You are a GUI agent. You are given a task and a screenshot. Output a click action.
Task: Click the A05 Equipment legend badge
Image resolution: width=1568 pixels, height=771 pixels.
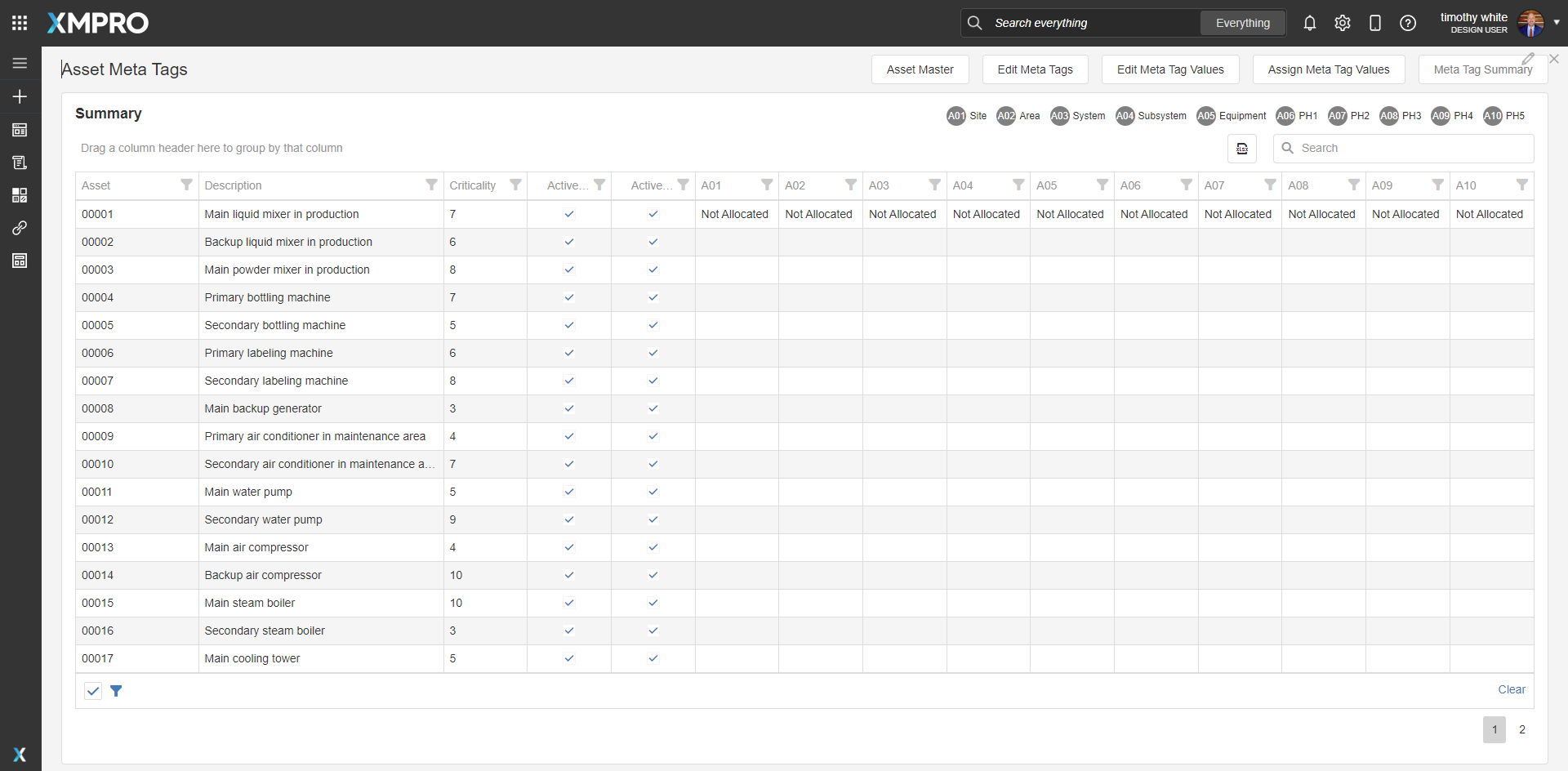pos(1206,116)
